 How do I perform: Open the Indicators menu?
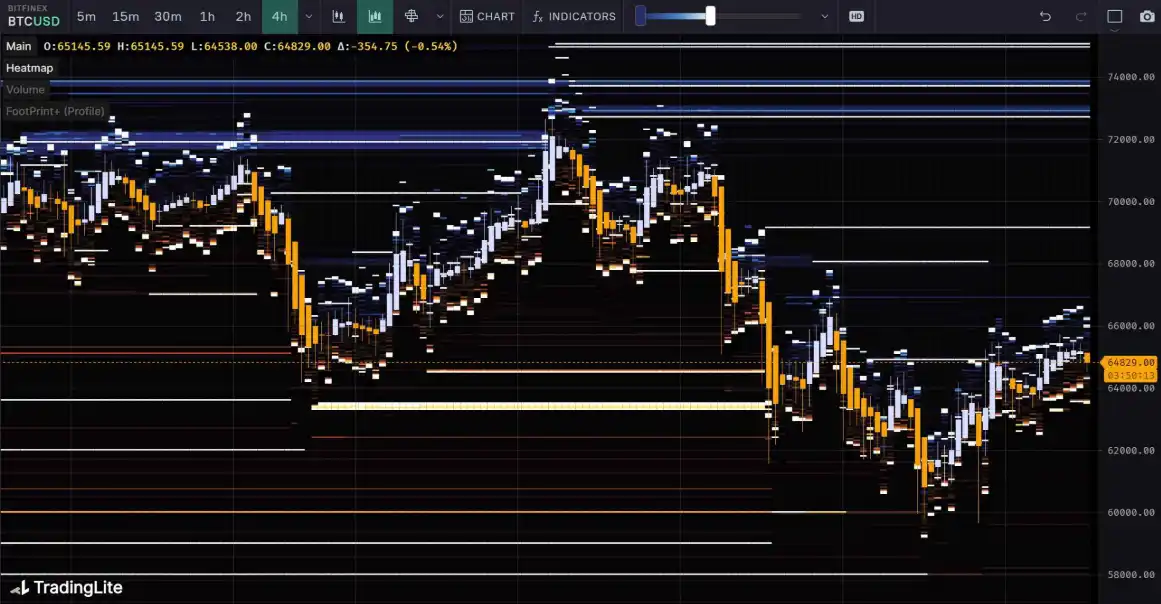(x=574, y=16)
